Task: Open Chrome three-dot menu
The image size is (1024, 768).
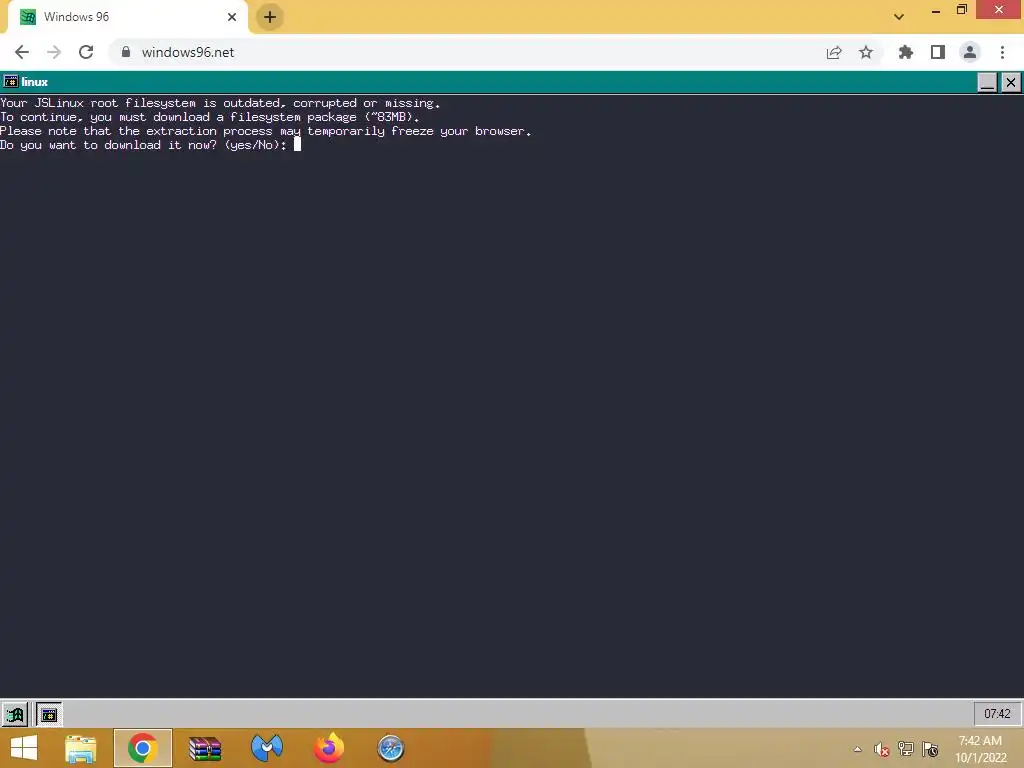Action: click(x=1002, y=52)
